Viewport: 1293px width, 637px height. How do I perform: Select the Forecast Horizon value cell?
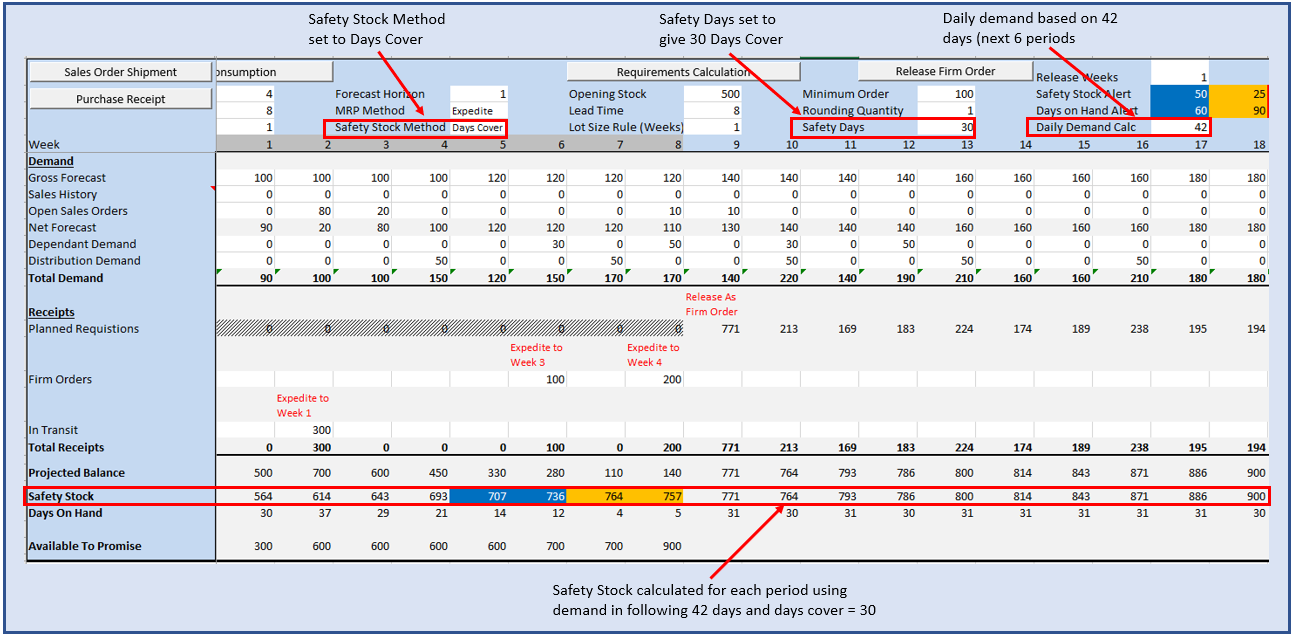coord(479,94)
